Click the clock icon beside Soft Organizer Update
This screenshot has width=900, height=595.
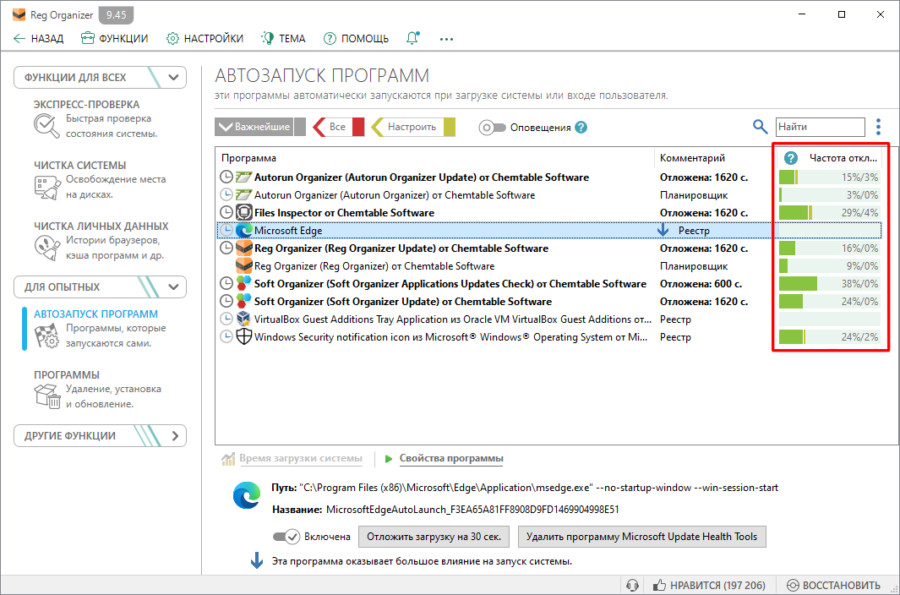click(x=227, y=301)
